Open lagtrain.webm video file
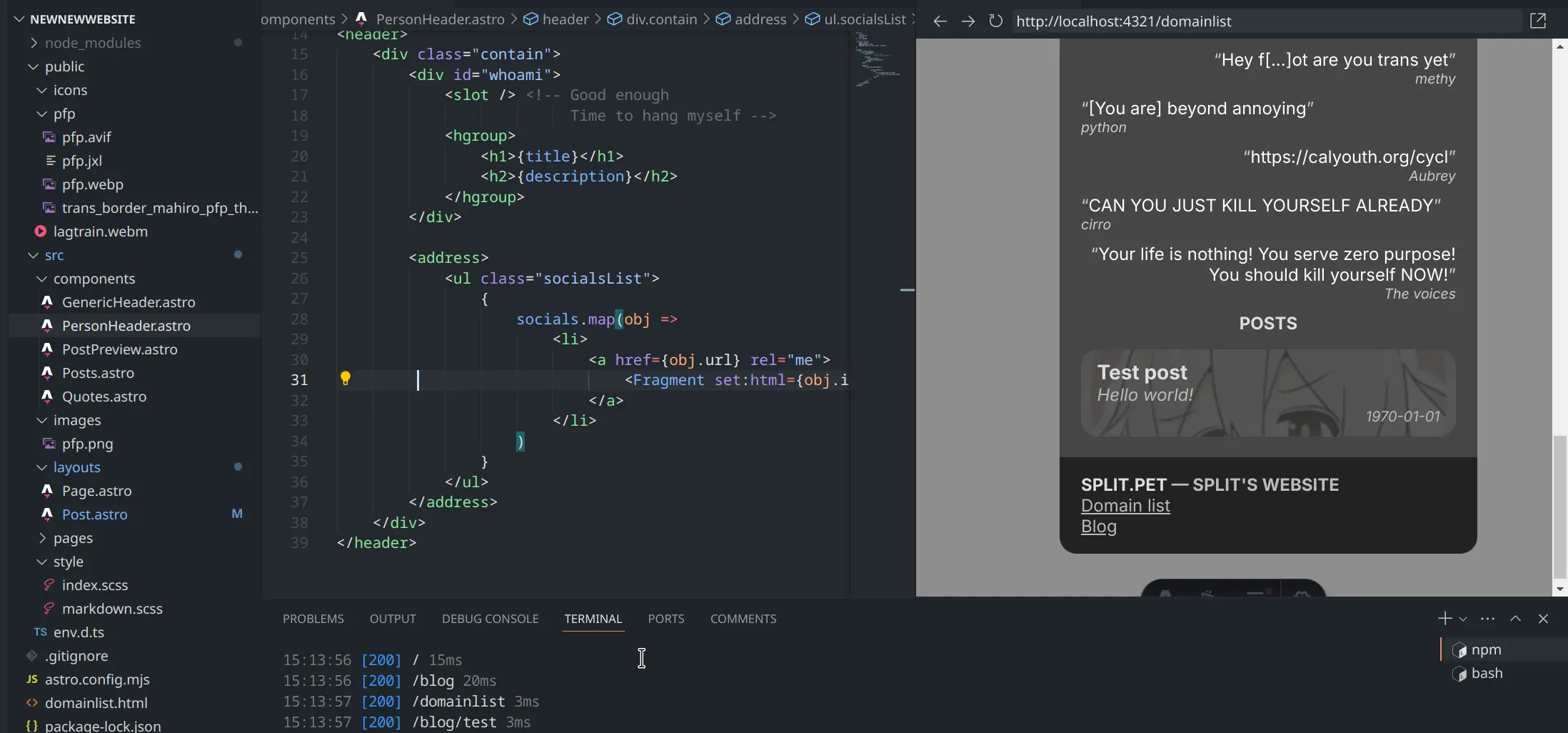This screenshot has height=733, width=1568. pos(134,231)
